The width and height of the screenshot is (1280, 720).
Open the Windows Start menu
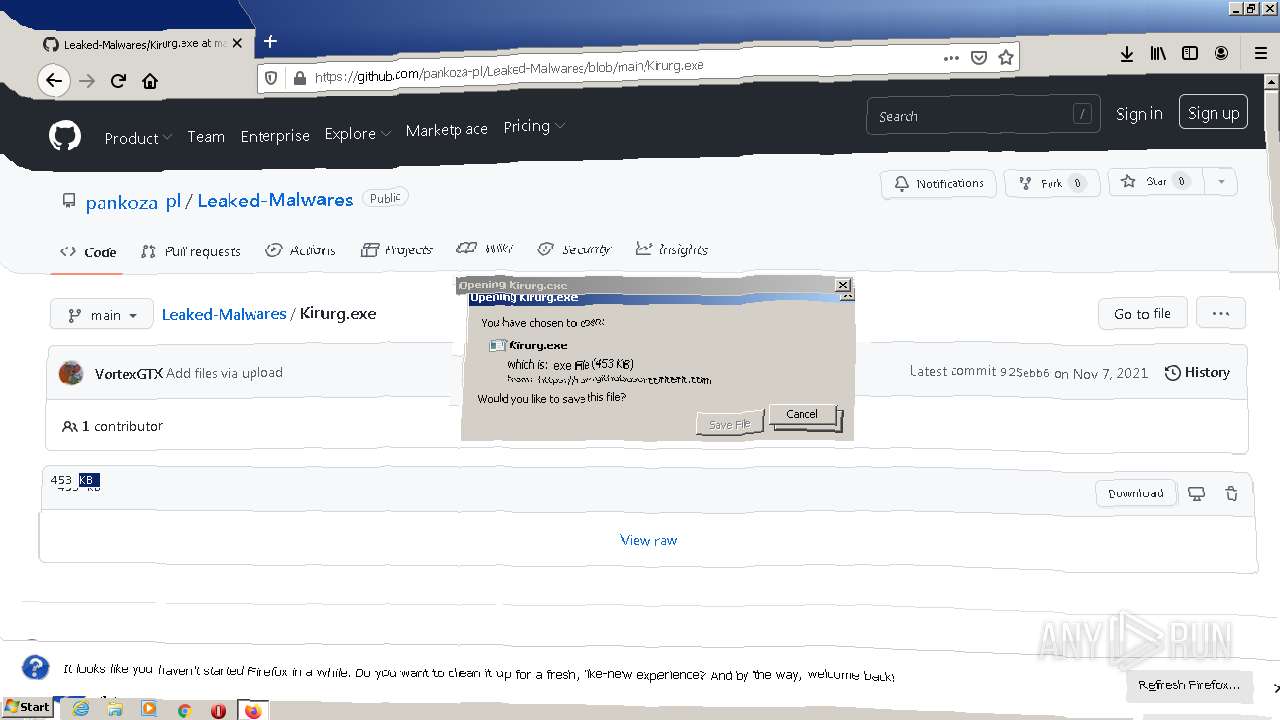coord(28,707)
